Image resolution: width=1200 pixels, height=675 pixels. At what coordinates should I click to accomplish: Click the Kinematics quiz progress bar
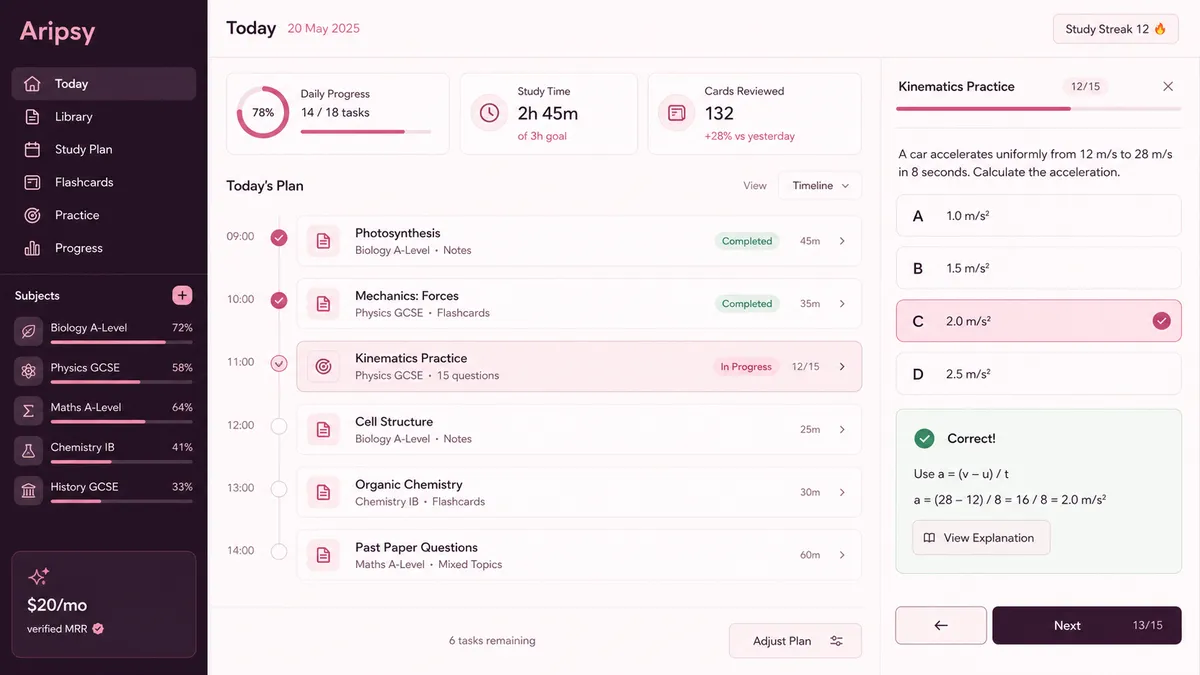click(1038, 108)
